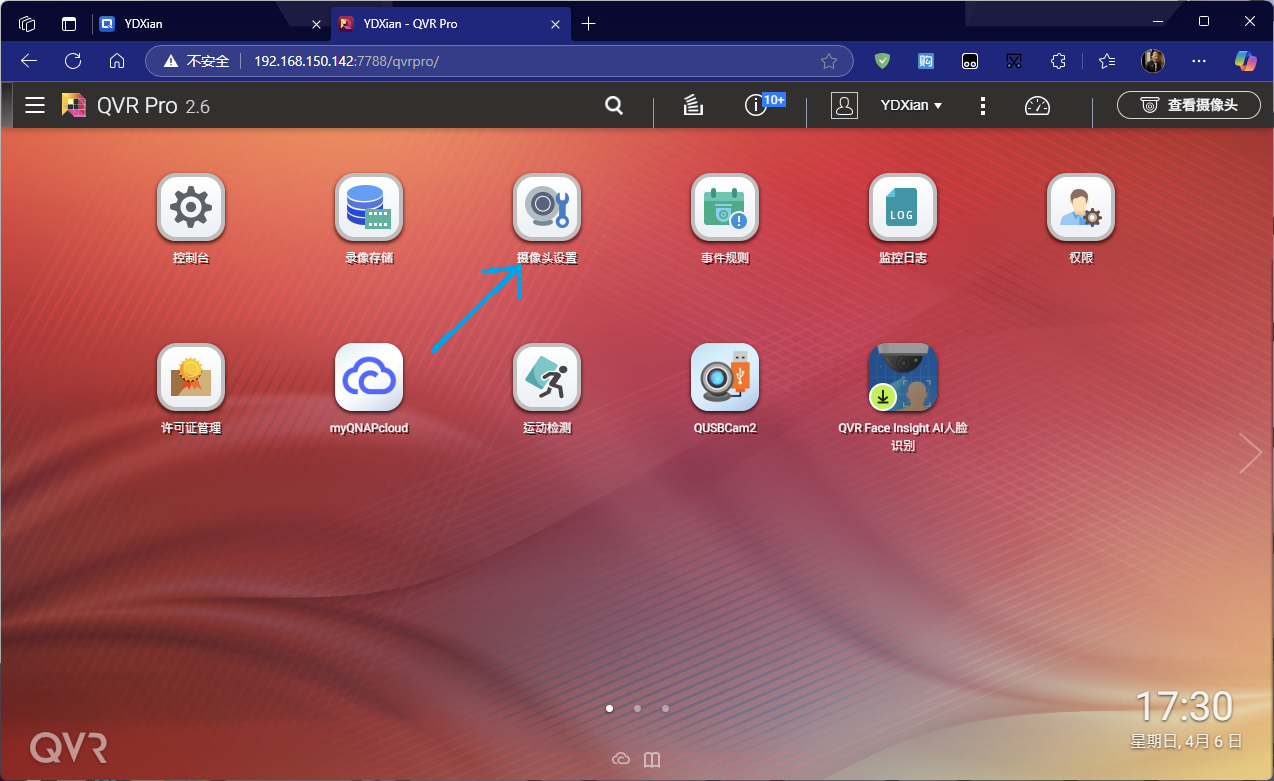Launch the QUSBCam2 app

725,377
